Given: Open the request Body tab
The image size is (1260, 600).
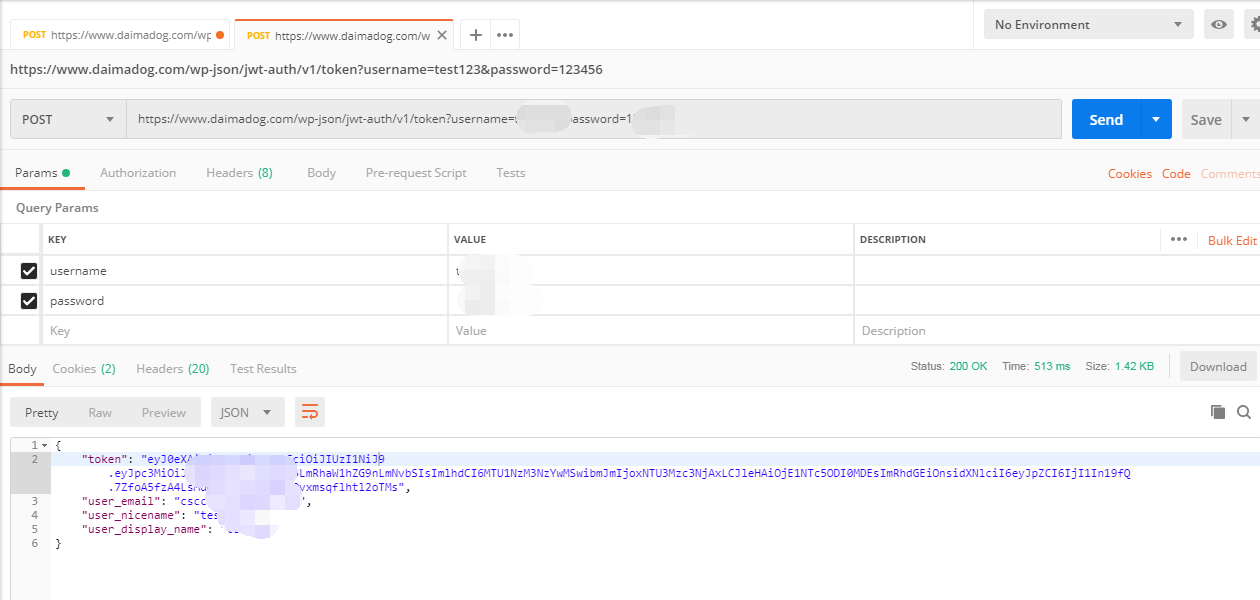Looking at the screenshot, I should (x=321, y=173).
